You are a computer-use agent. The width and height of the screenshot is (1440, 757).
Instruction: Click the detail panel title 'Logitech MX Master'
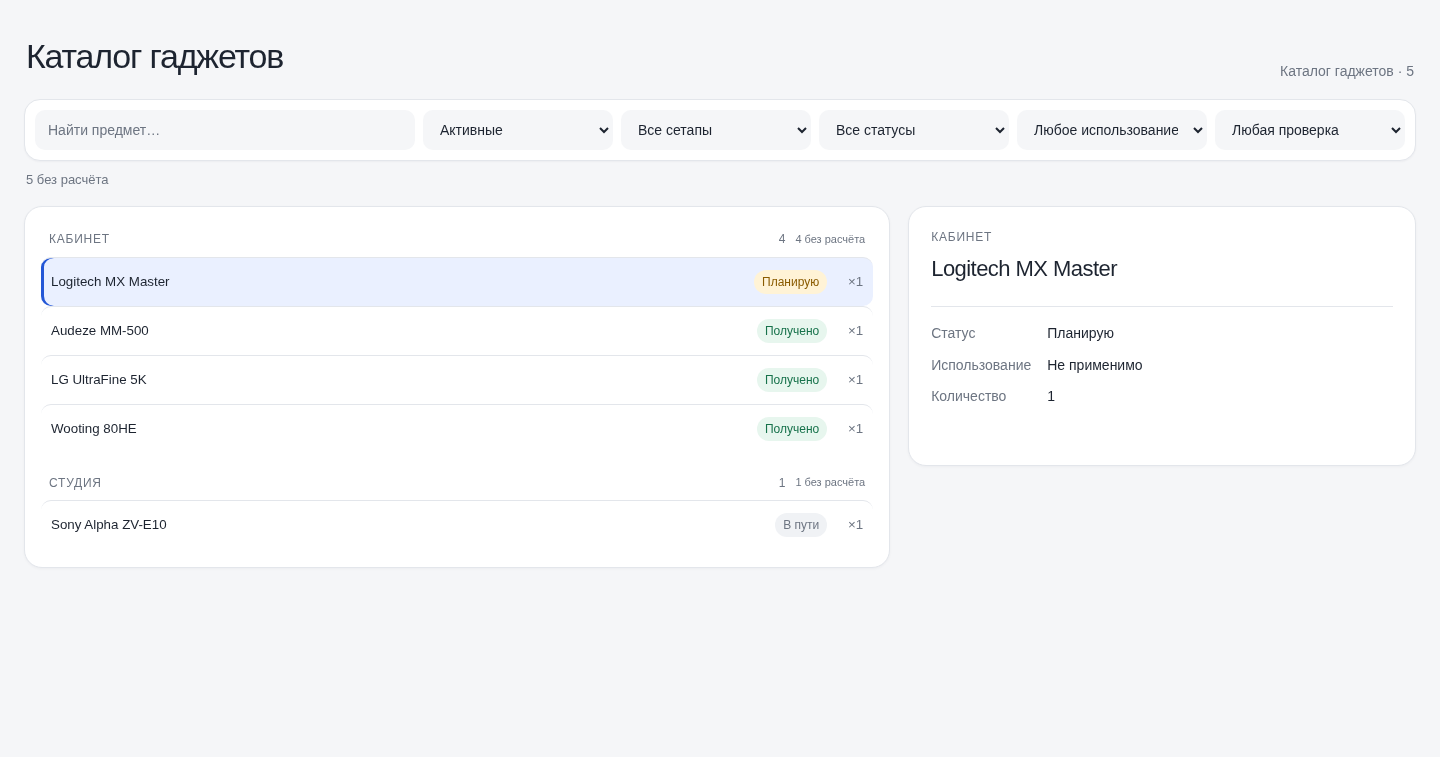pos(1024,269)
